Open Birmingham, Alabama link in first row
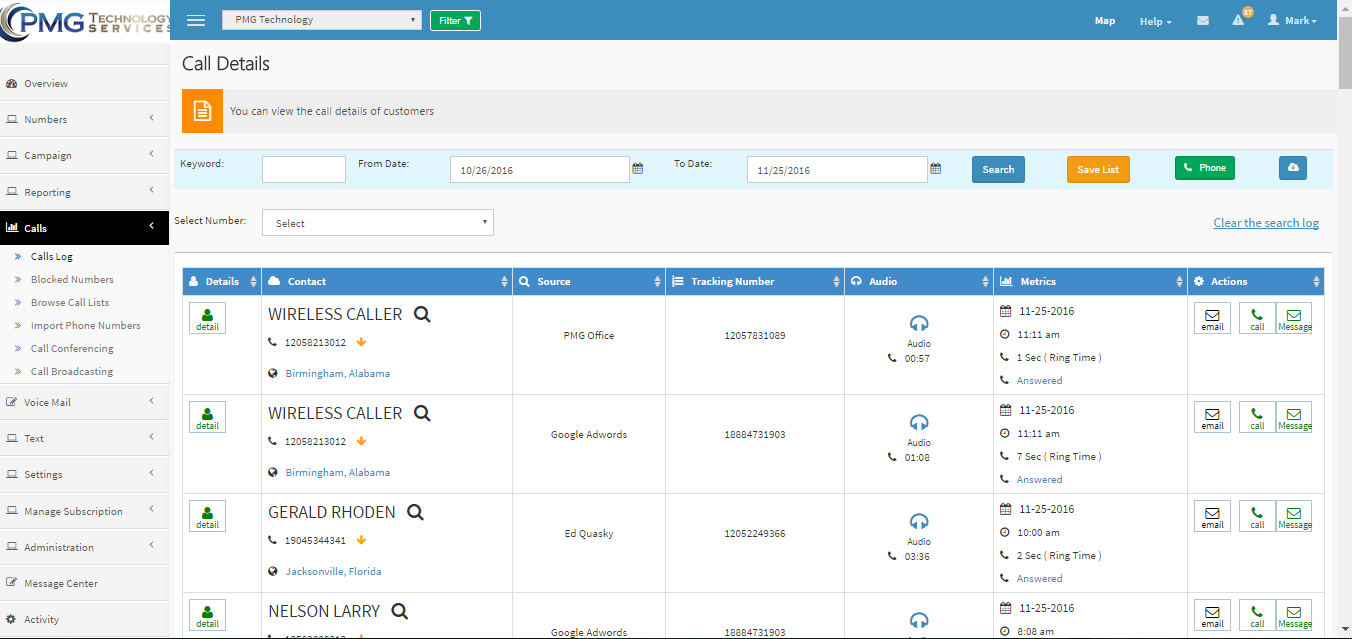The width and height of the screenshot is (1352, 639). [x=338, y=373]
